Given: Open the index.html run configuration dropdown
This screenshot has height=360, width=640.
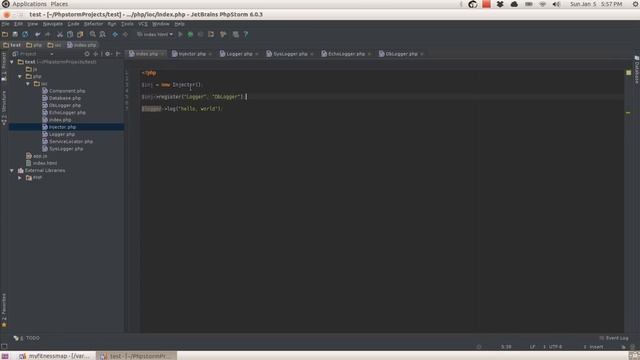Looking at the screenshot, I should pyautogui.click(x=155, y=35).
